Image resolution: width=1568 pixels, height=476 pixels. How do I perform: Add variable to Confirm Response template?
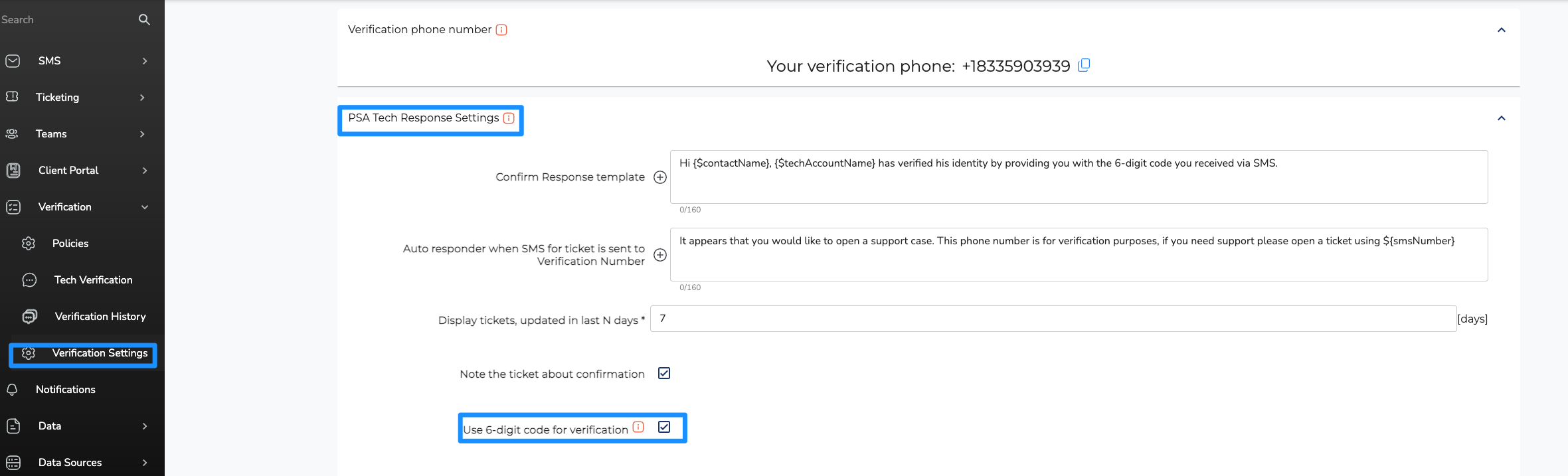coord(660,177)
